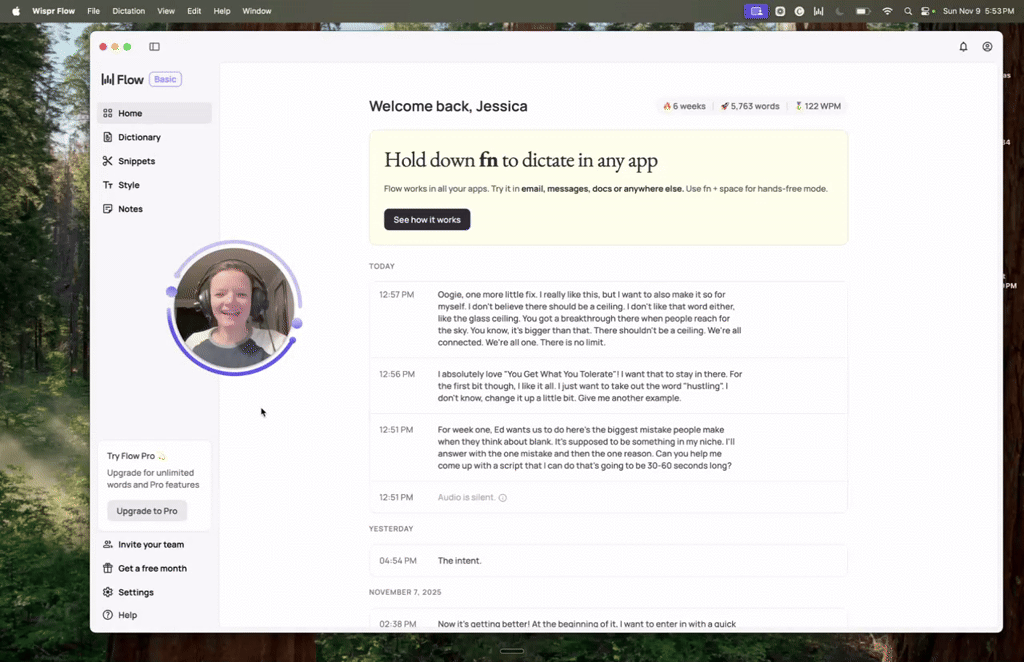Click the square record icon in menu bar
This screenshot has width=1024, height=662.
780,11
